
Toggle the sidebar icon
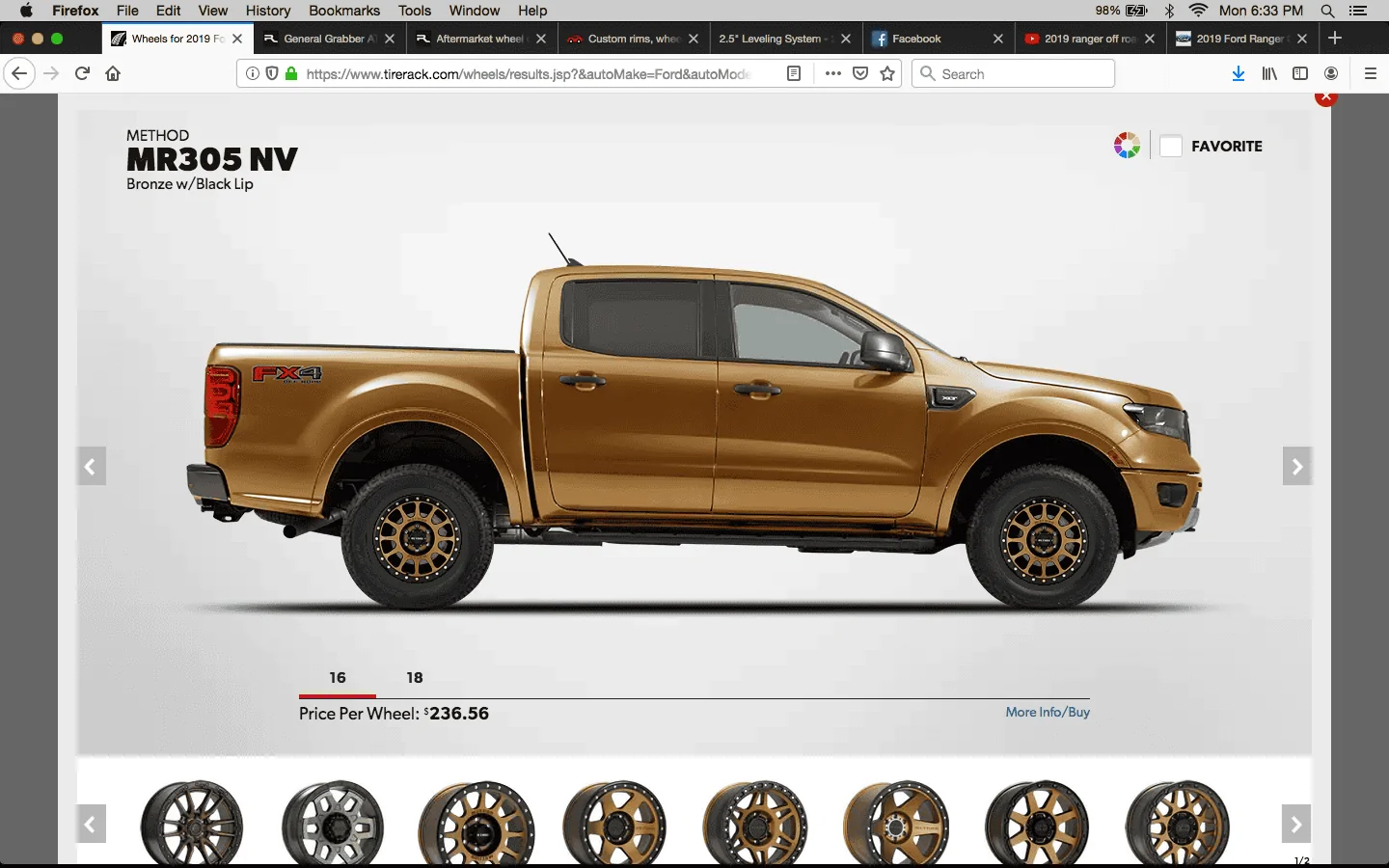(x=1300, y=73)
